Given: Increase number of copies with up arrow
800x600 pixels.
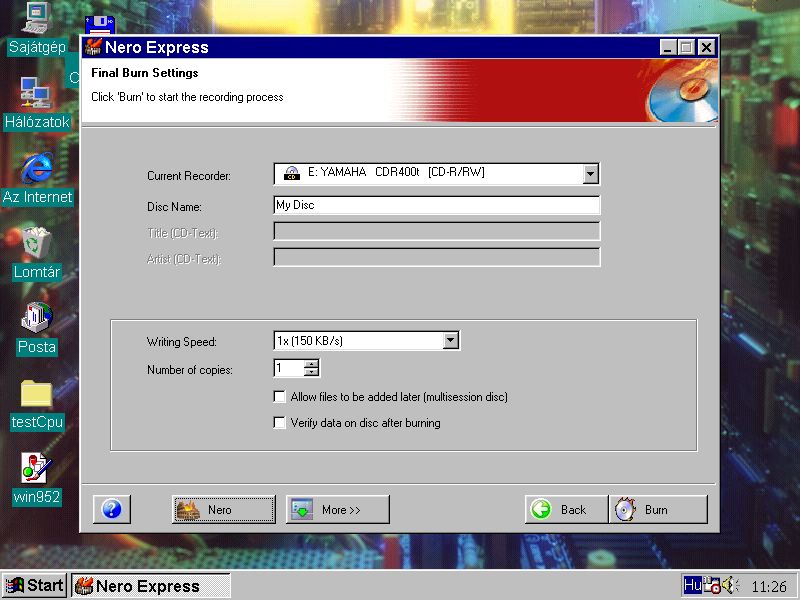Looking at the screenshot, I should pyautogui.click(x=311, y=364).
